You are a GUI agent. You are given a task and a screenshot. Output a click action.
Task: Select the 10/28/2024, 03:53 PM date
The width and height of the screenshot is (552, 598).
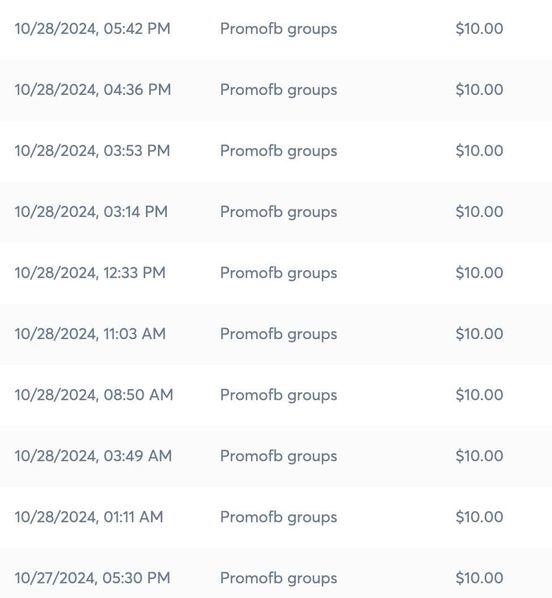[x=92, y=151]
